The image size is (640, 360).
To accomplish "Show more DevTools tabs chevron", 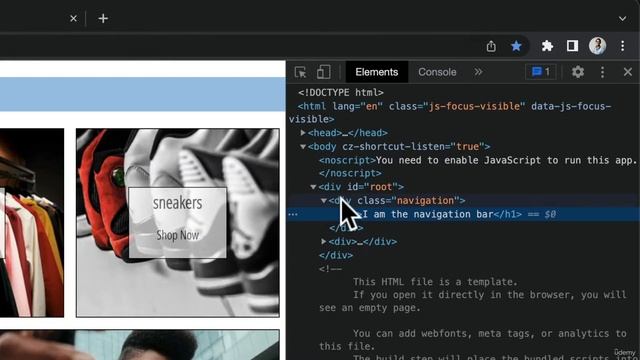I will (478, 72).
